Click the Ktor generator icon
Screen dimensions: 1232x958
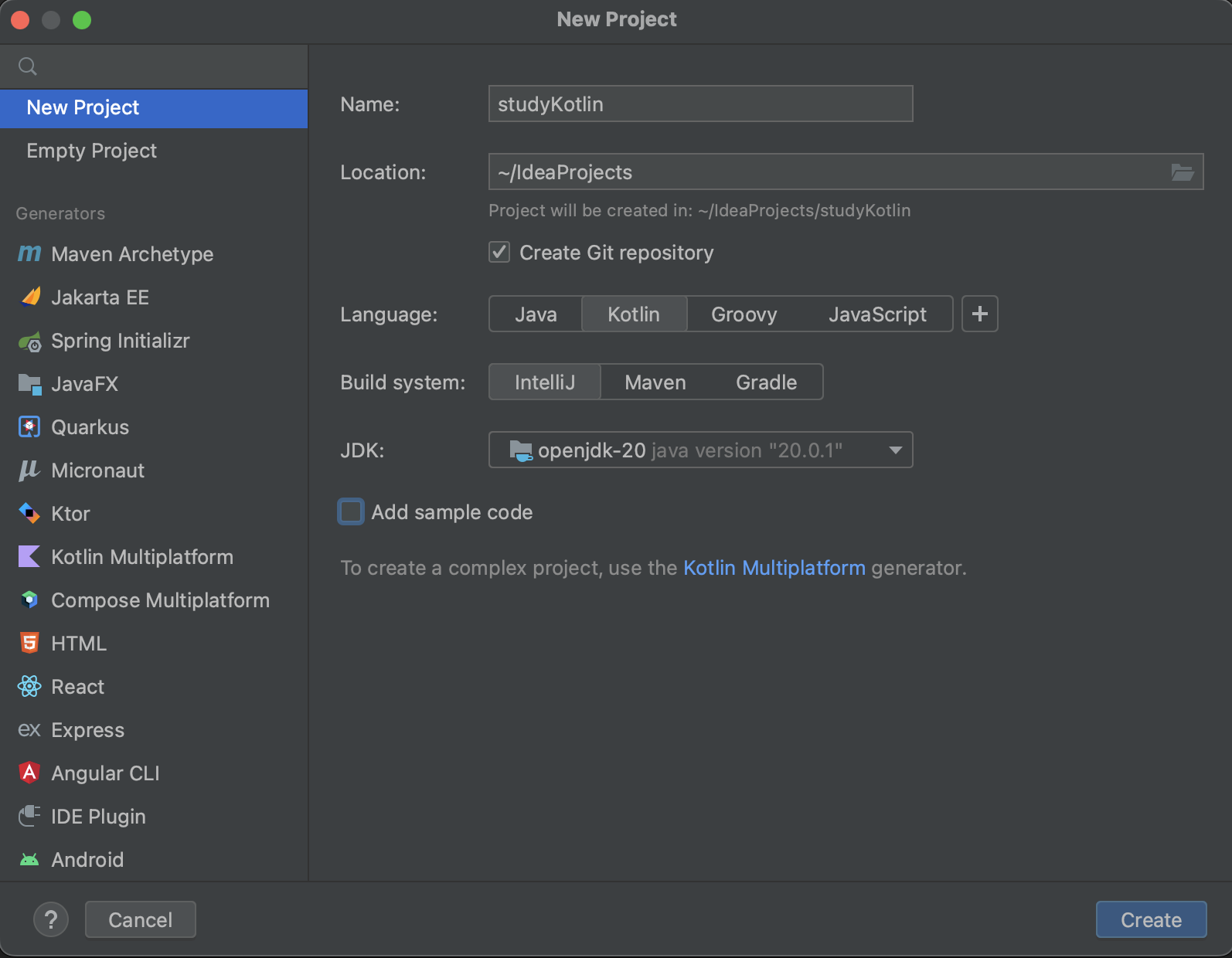pyautogui.click(x=29, y=513)
